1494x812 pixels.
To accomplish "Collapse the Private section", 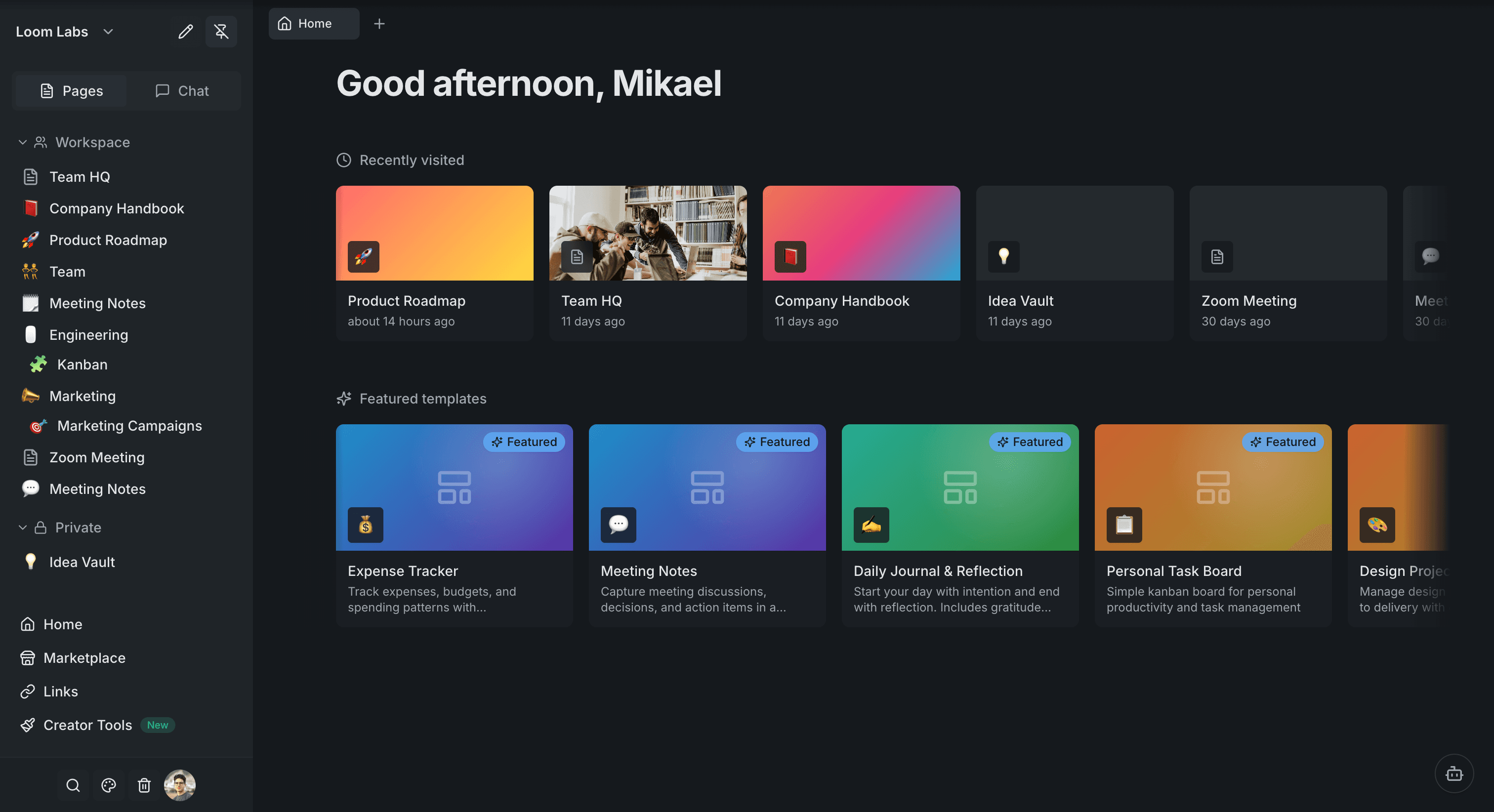I will 22,527.
